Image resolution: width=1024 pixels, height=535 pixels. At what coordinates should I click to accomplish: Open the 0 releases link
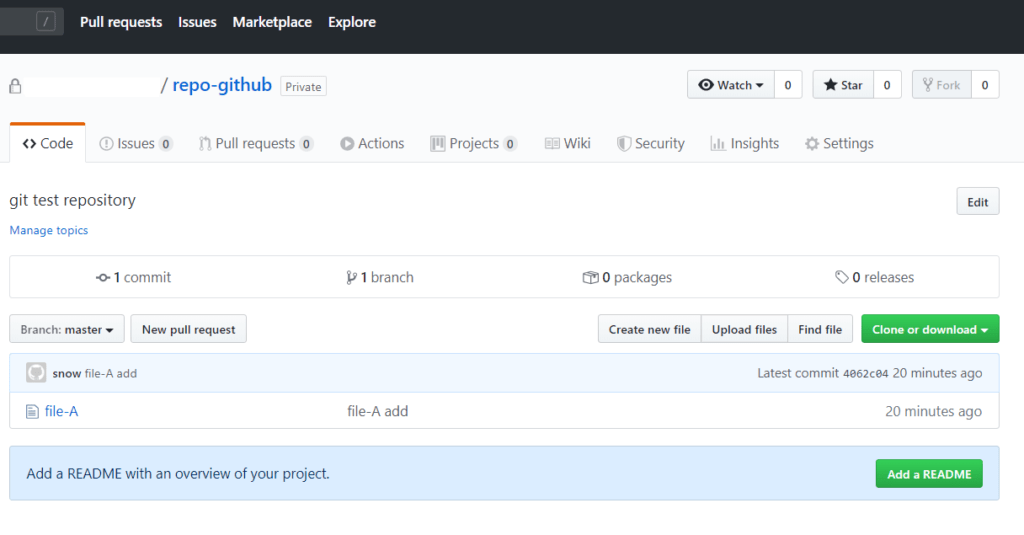coord(874,277)
